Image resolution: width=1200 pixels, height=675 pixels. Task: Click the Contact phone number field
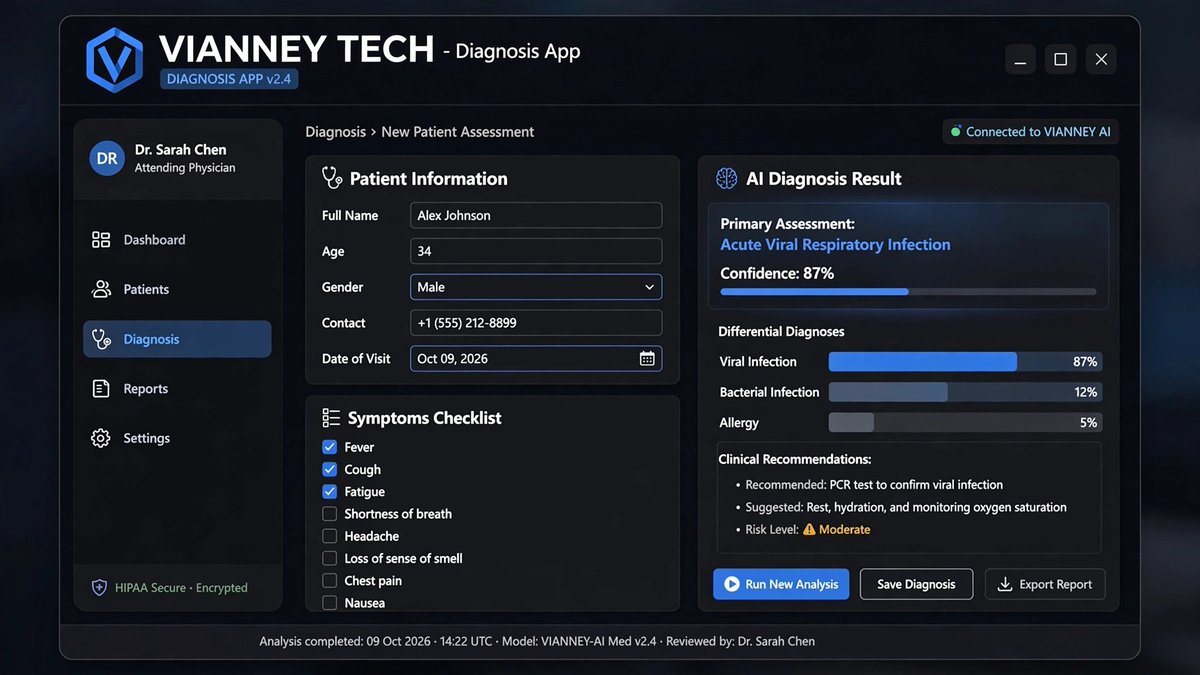pos(536,323)
